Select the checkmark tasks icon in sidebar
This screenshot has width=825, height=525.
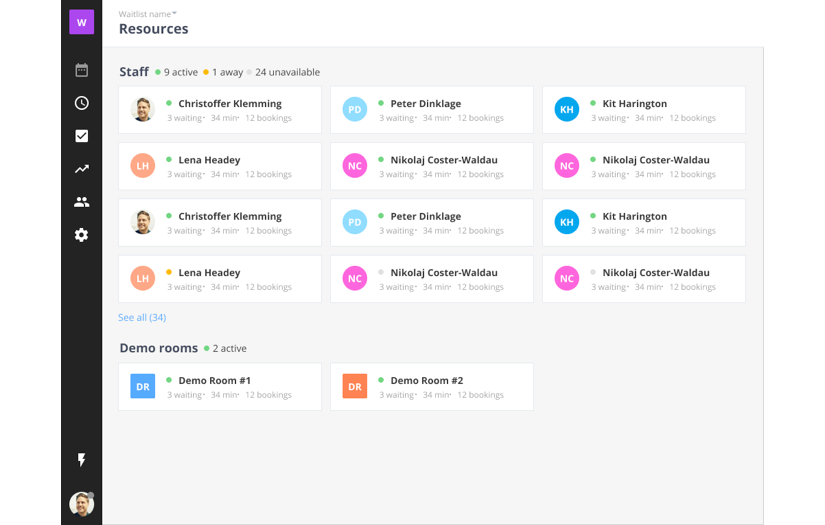click(82, 136)
